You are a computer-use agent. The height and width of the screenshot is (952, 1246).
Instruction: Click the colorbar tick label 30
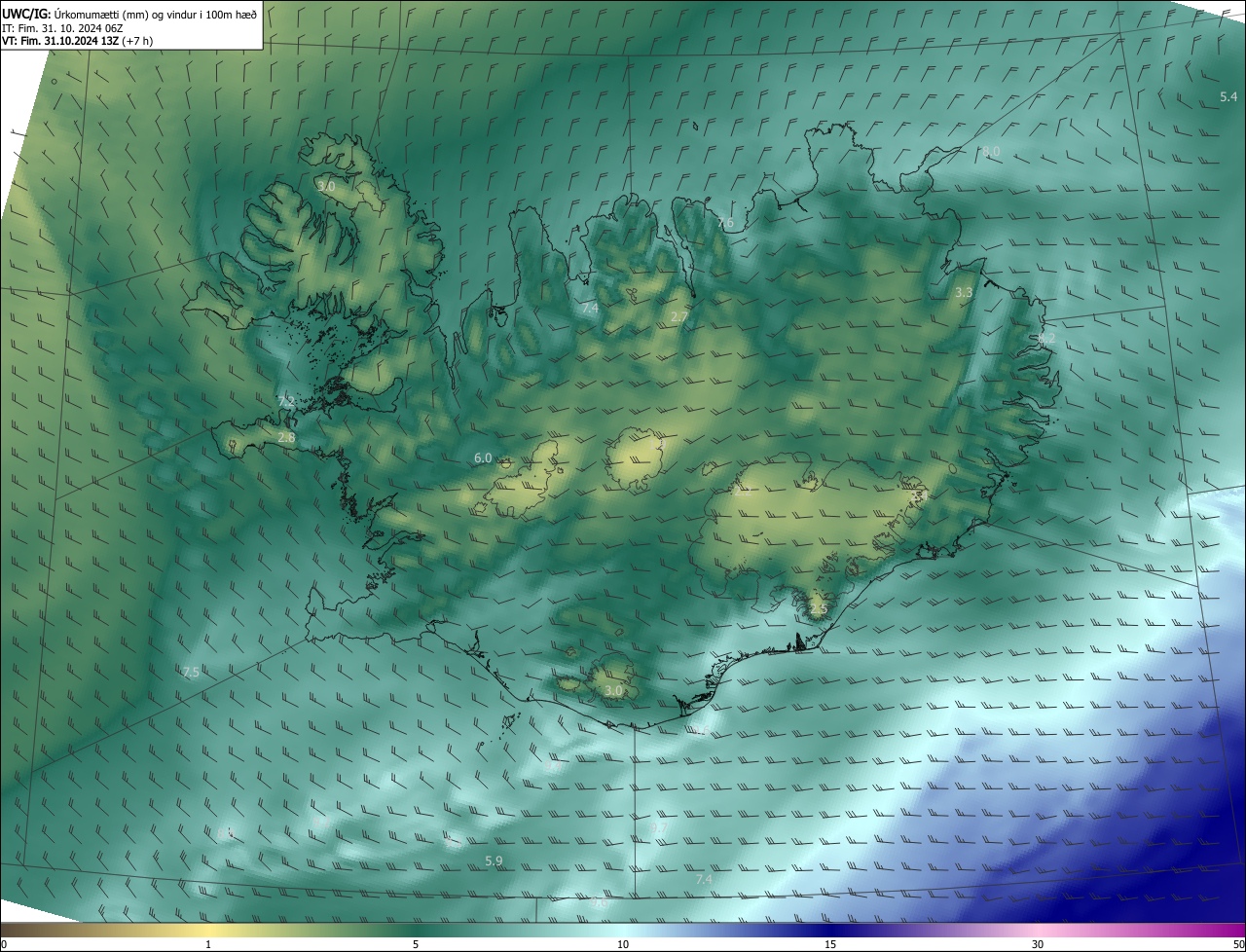pos(1038,944)
